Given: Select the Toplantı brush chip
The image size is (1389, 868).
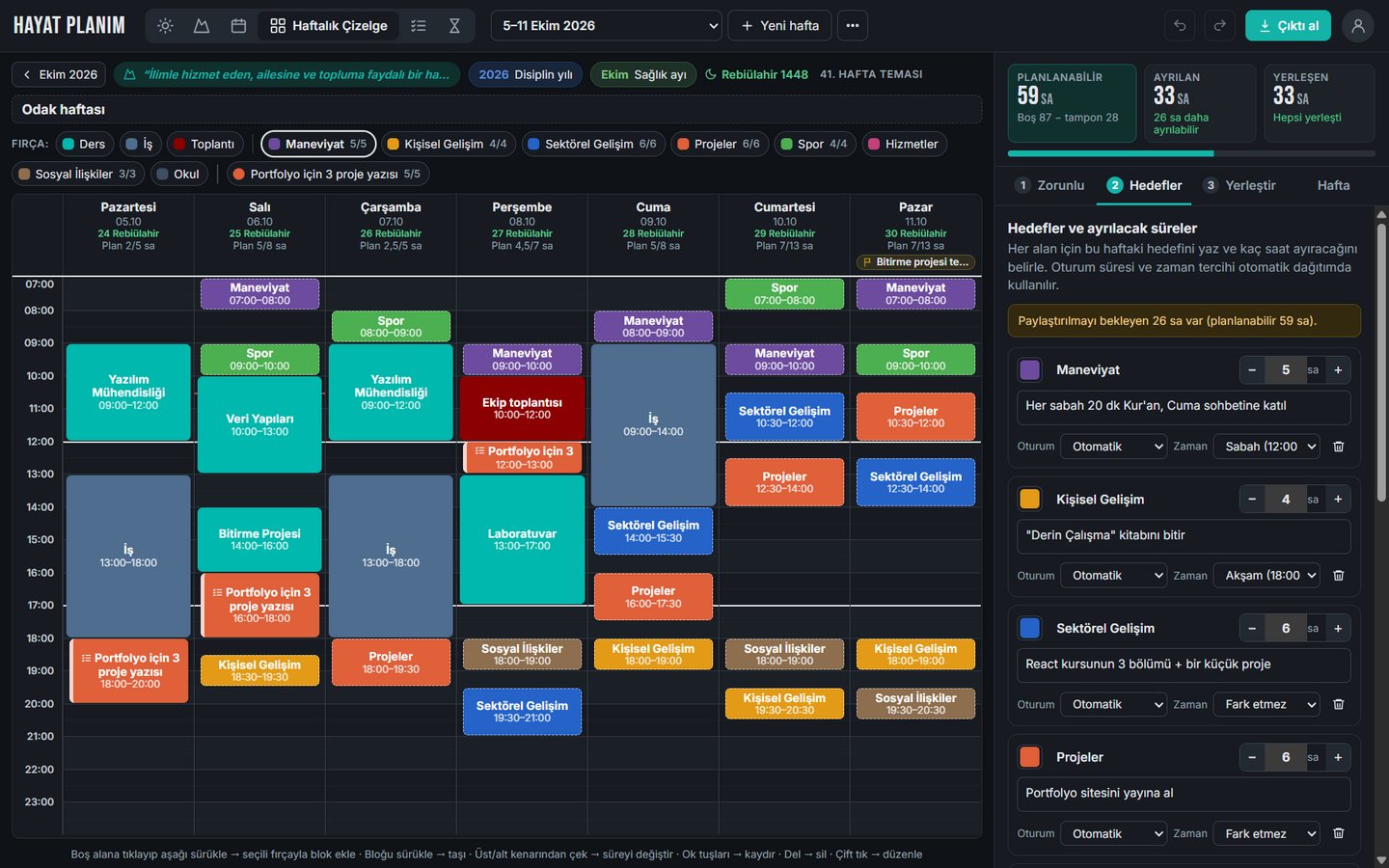Looking at the screenshot, I should click(204, 145).
